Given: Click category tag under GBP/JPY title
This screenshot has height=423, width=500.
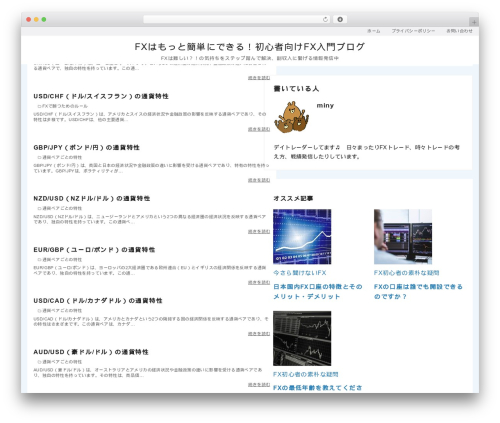Looking at the screenshot, I should 60,157.
